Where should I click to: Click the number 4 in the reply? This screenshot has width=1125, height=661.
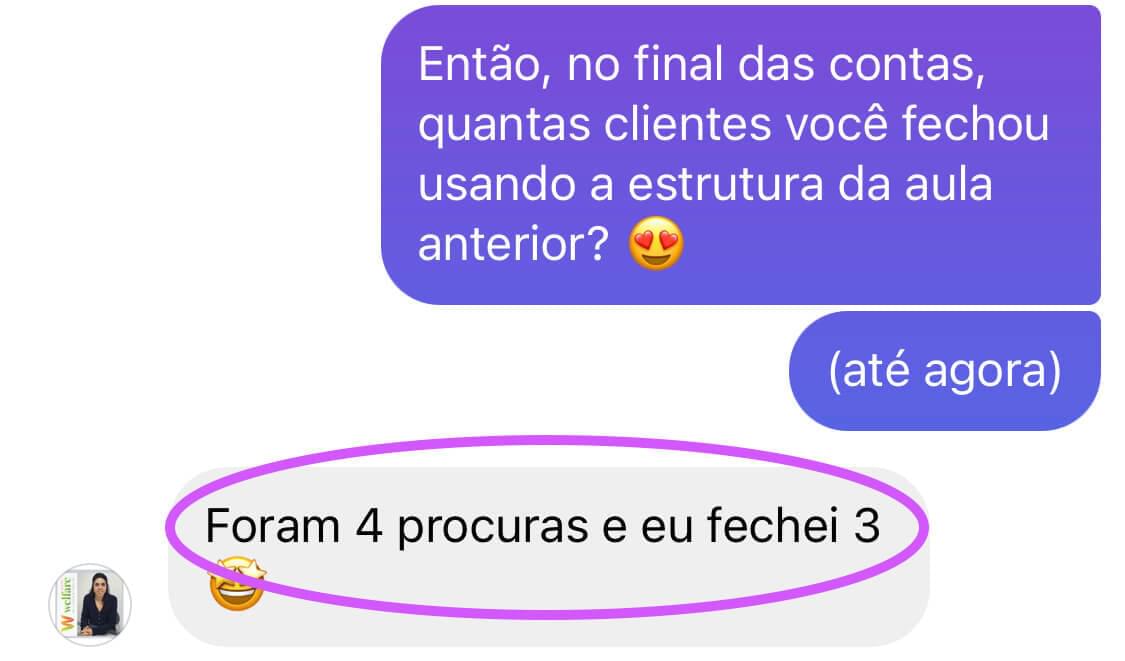tap(369, 525)
